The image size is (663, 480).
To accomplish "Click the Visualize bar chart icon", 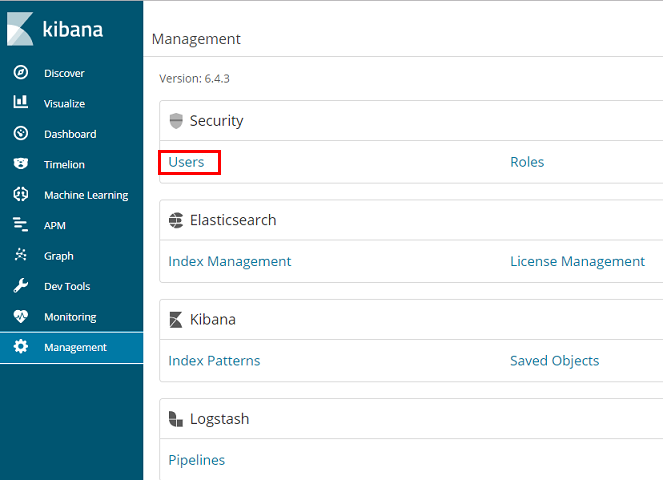I will [x=21, y=103].
